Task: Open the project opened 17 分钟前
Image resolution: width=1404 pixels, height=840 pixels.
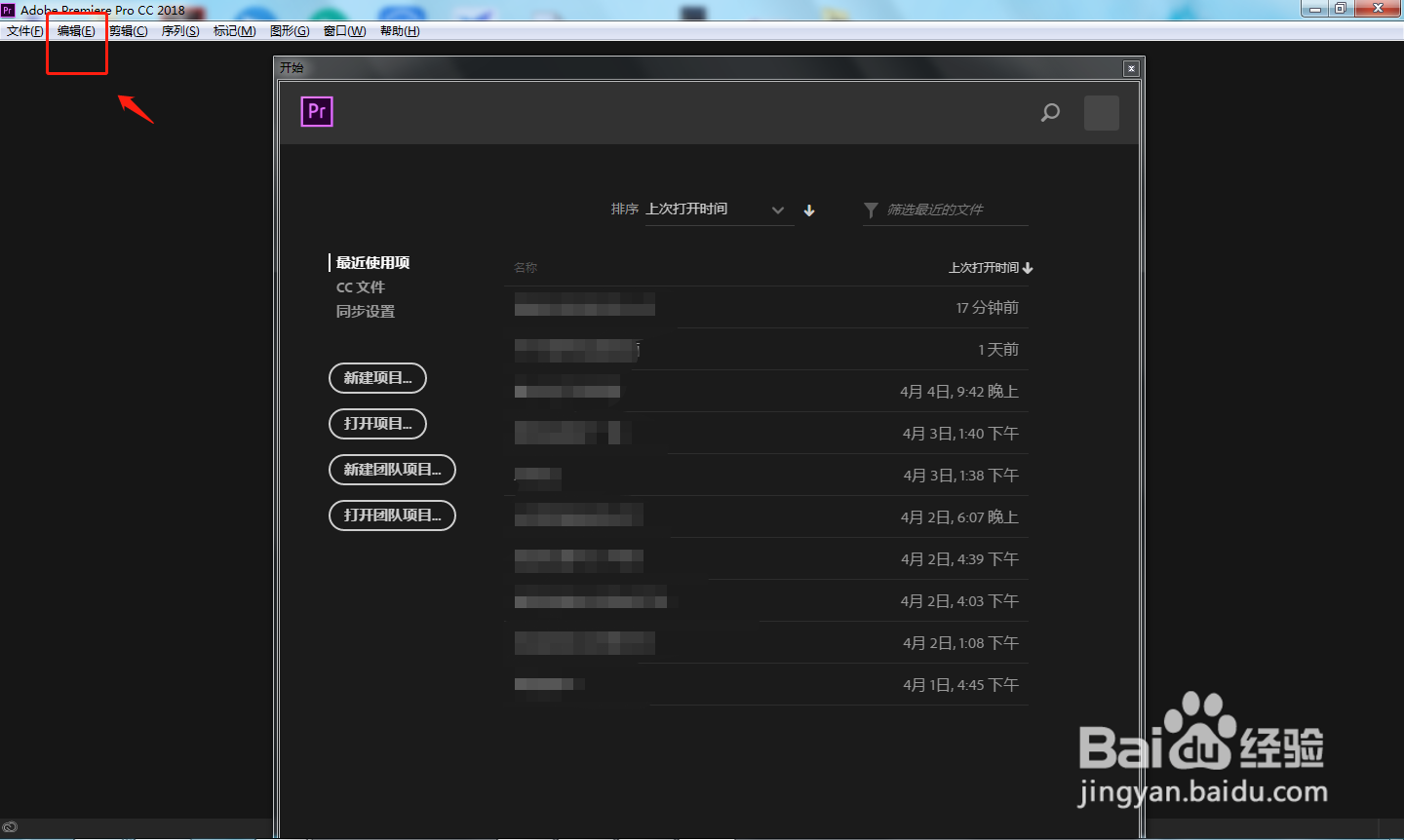Action: click(x=766, y=307)
